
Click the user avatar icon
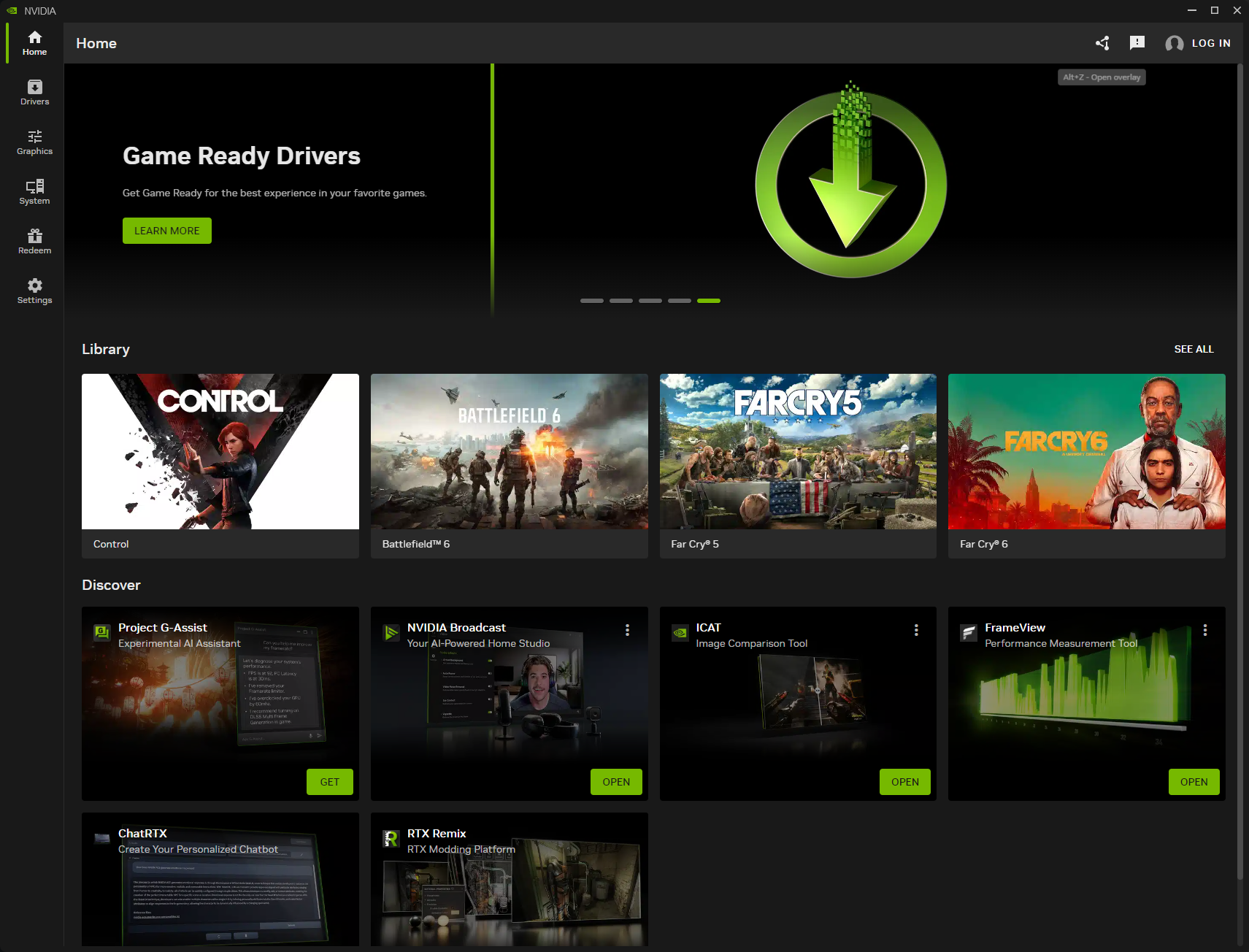(1174, 44)
